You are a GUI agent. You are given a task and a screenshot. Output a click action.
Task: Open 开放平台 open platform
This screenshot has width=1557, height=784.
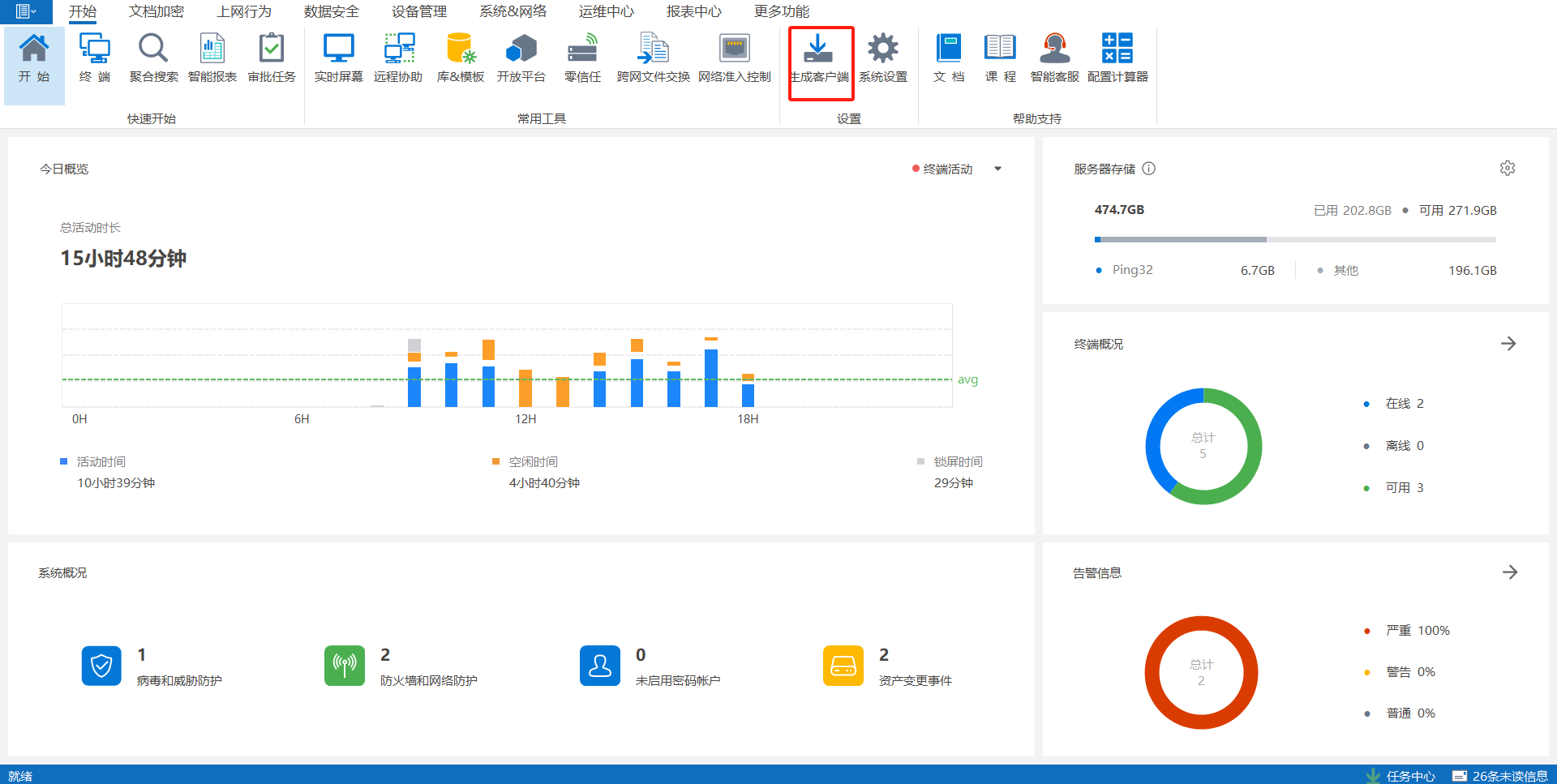click(x=521, y=58)
